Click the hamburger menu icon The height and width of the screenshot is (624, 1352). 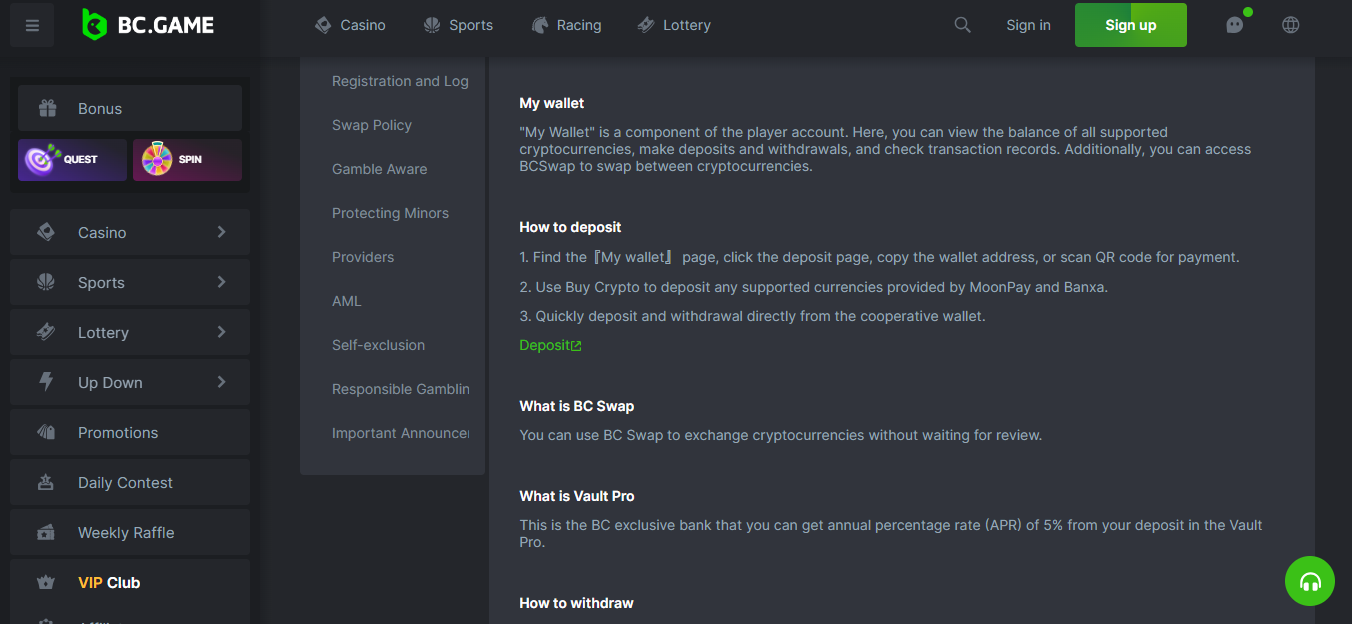32,26
